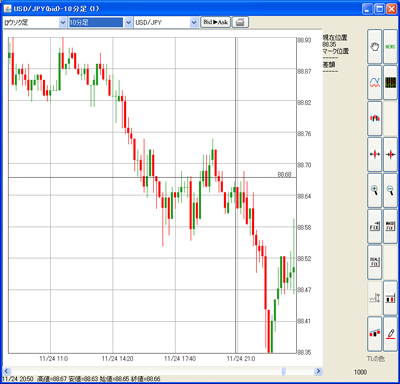
Task: Click the 88.35 price axis label
Action: coord(304,352)
